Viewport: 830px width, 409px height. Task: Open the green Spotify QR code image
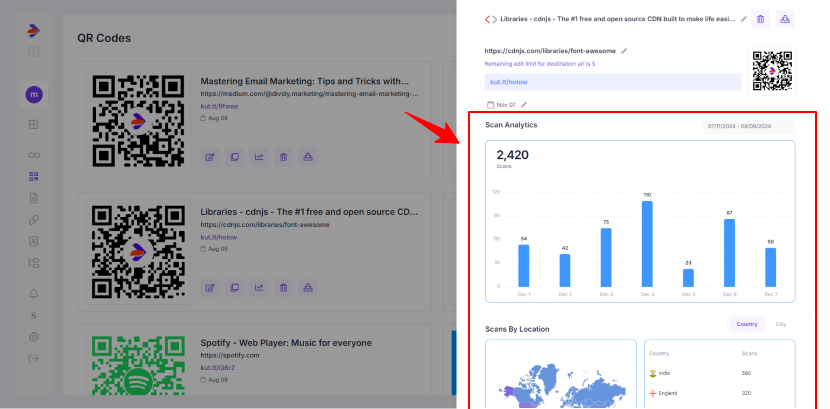coord(139,365)
